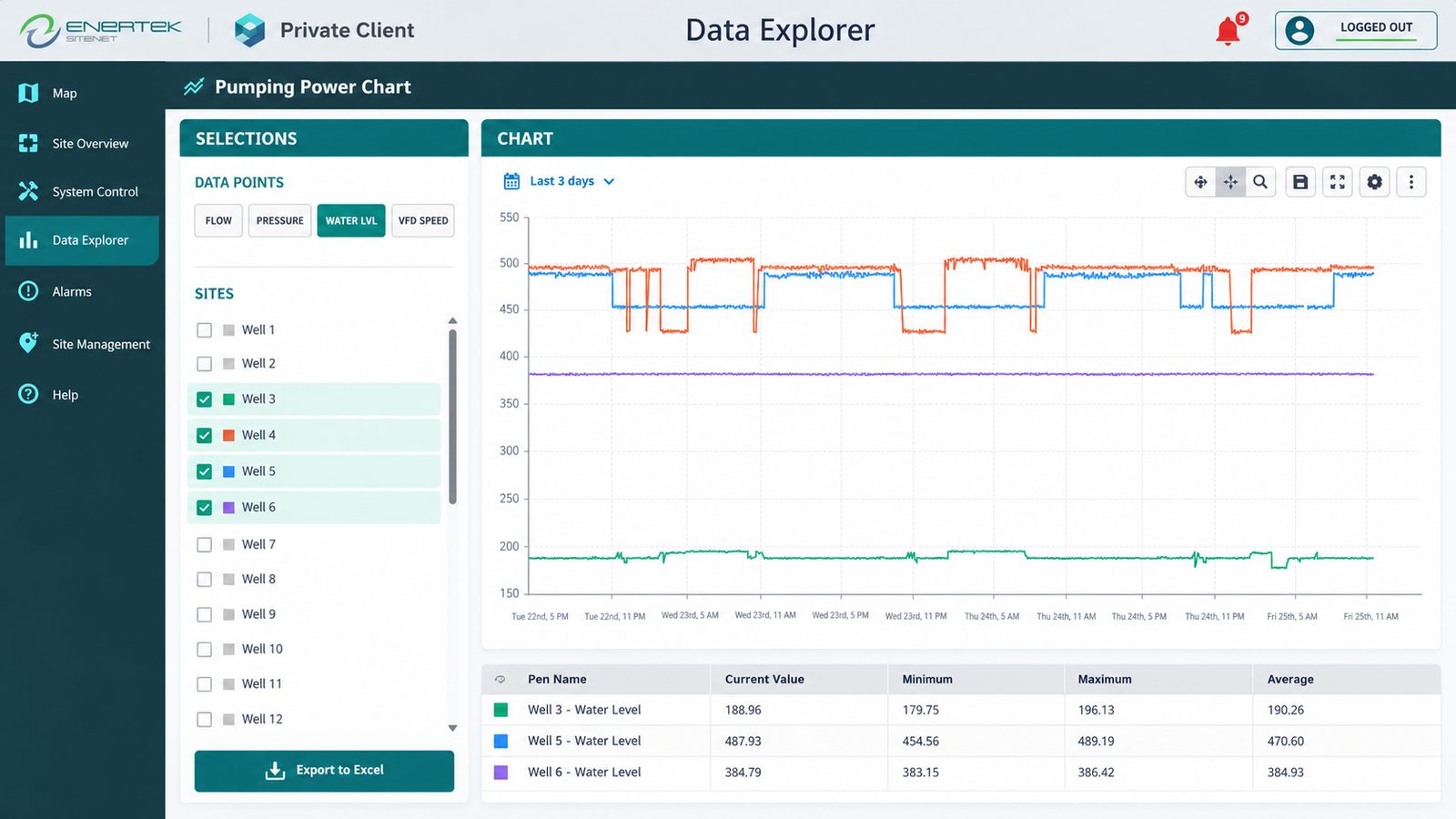1456x819 pixels.
Task: Click Export to Excel
Action: tap(324, 771)
